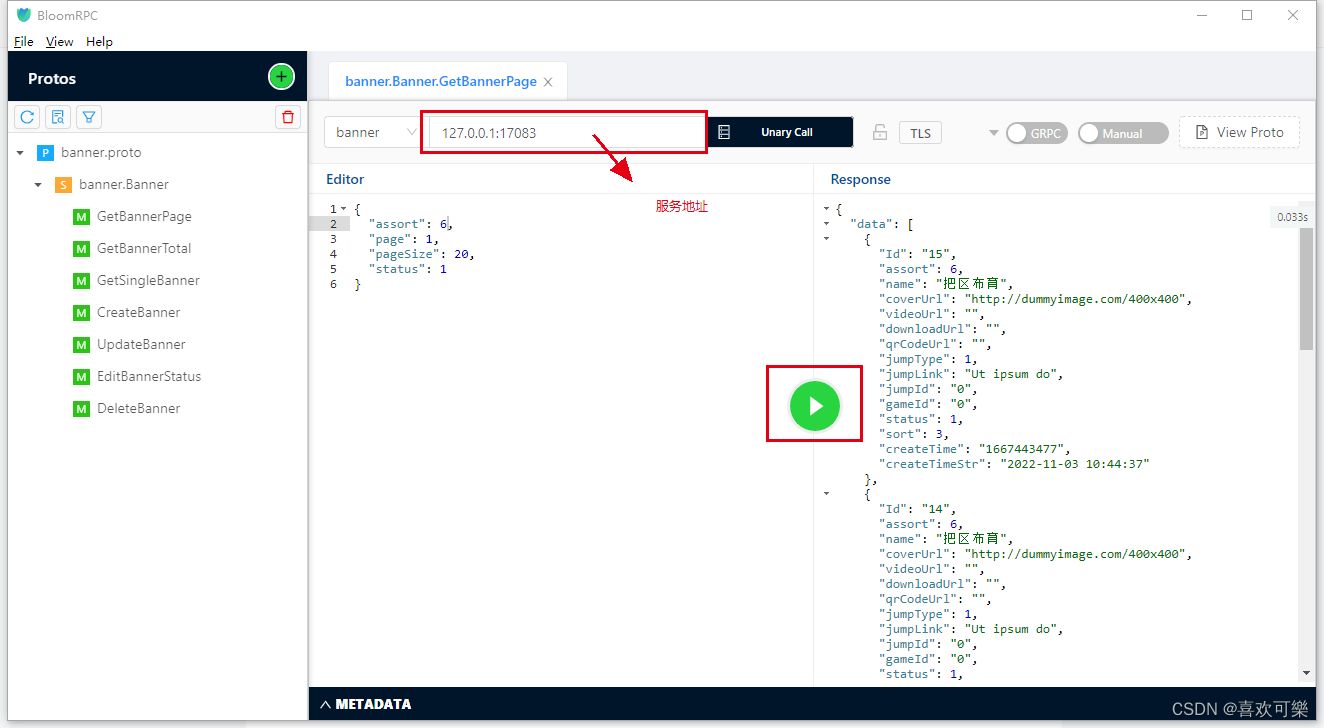1324x728 pixels.
Task: Reload protos with the refresh icon
Action: pos(28,117)
